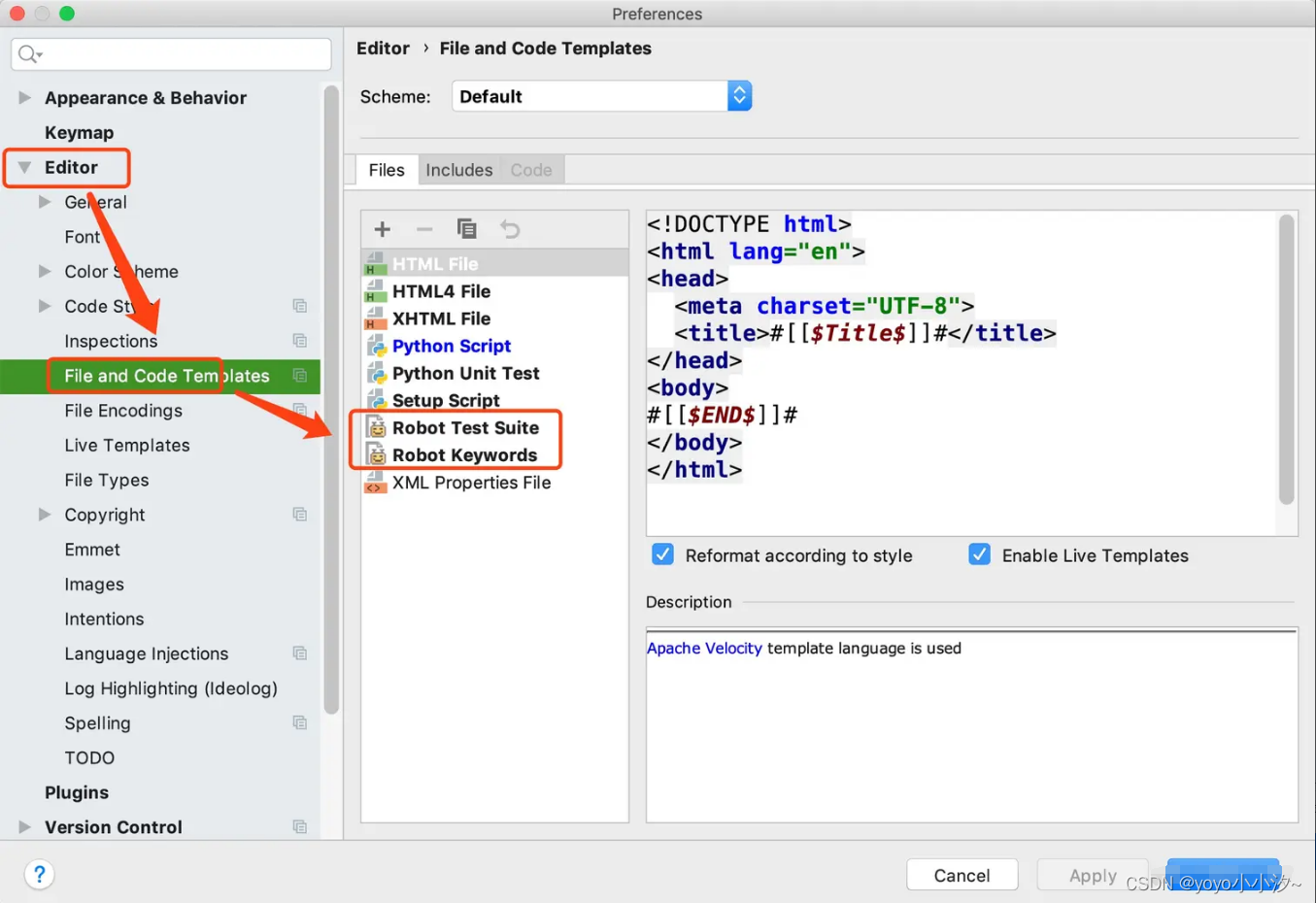Viewport: 1316px width, 903px height.
Task: Open help using the question mark icon
Action: (x=39, y=874)
